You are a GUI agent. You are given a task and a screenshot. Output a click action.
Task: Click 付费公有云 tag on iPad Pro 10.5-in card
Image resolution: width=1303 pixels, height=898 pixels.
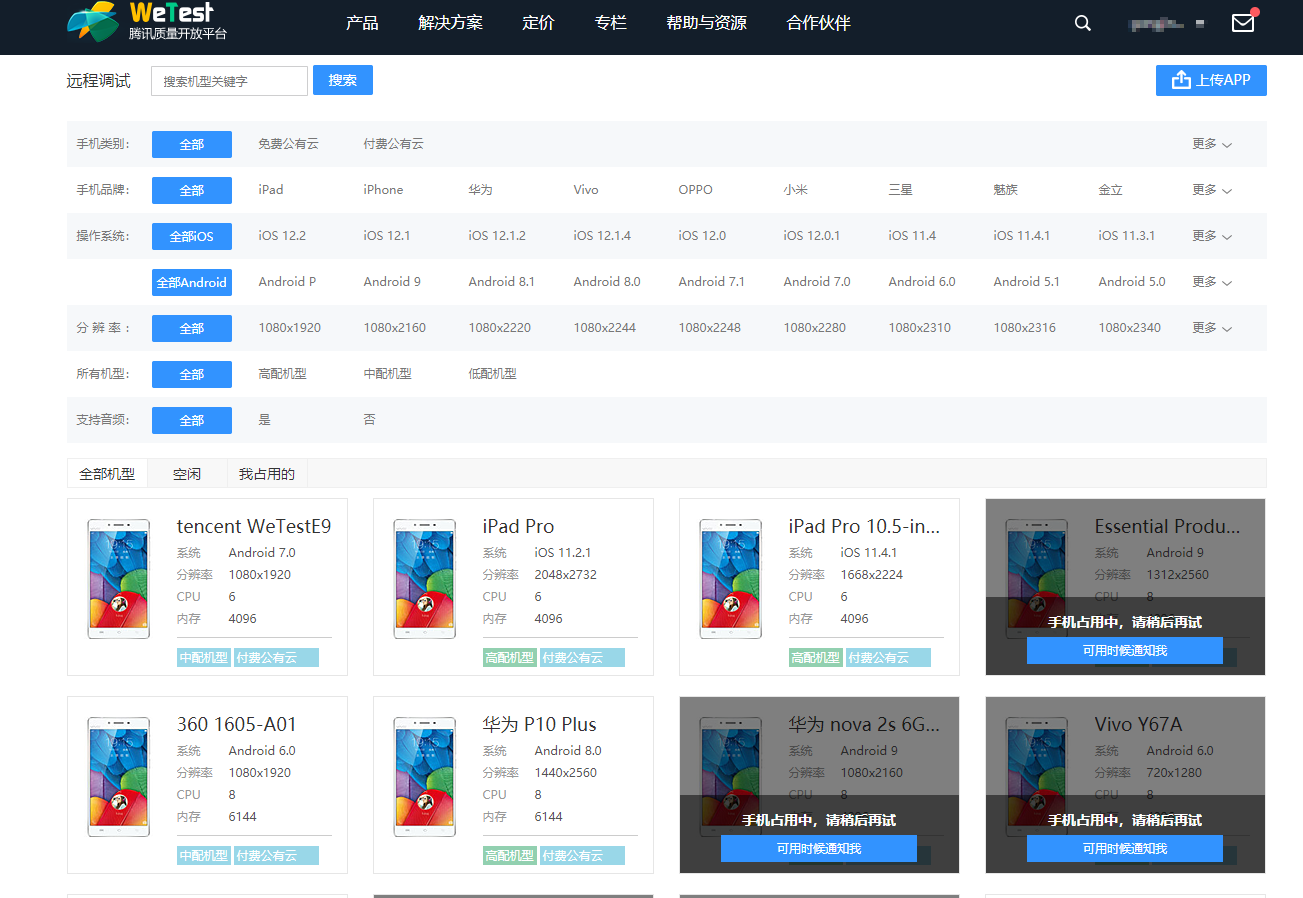[888, 658]
